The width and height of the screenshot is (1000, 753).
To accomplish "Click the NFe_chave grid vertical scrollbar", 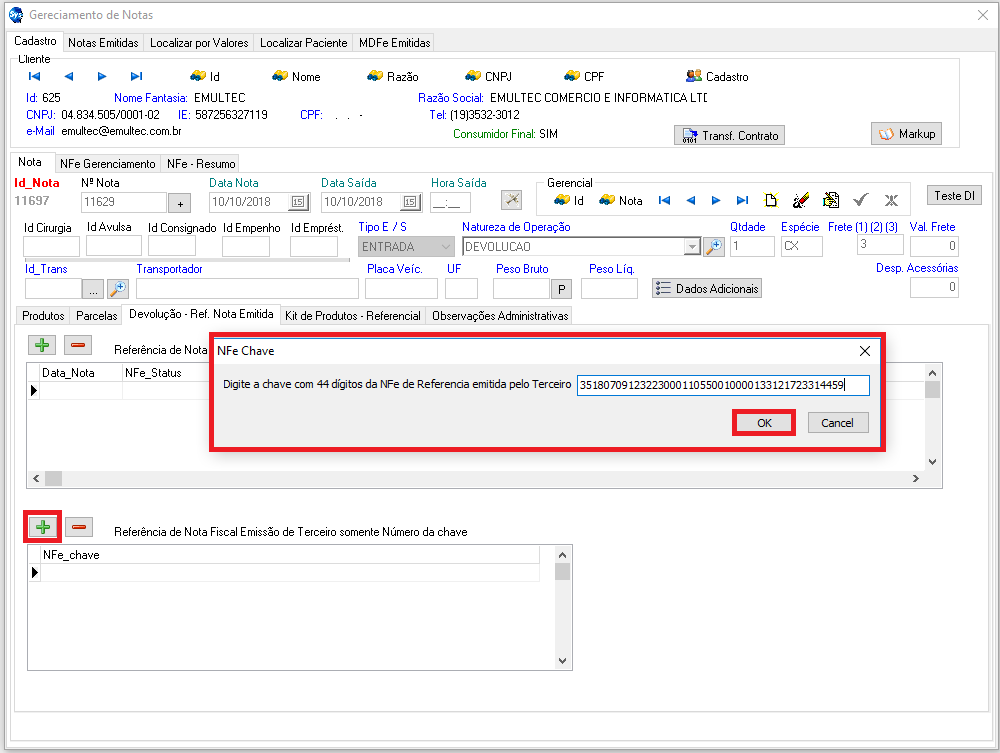I will [563, 610].
